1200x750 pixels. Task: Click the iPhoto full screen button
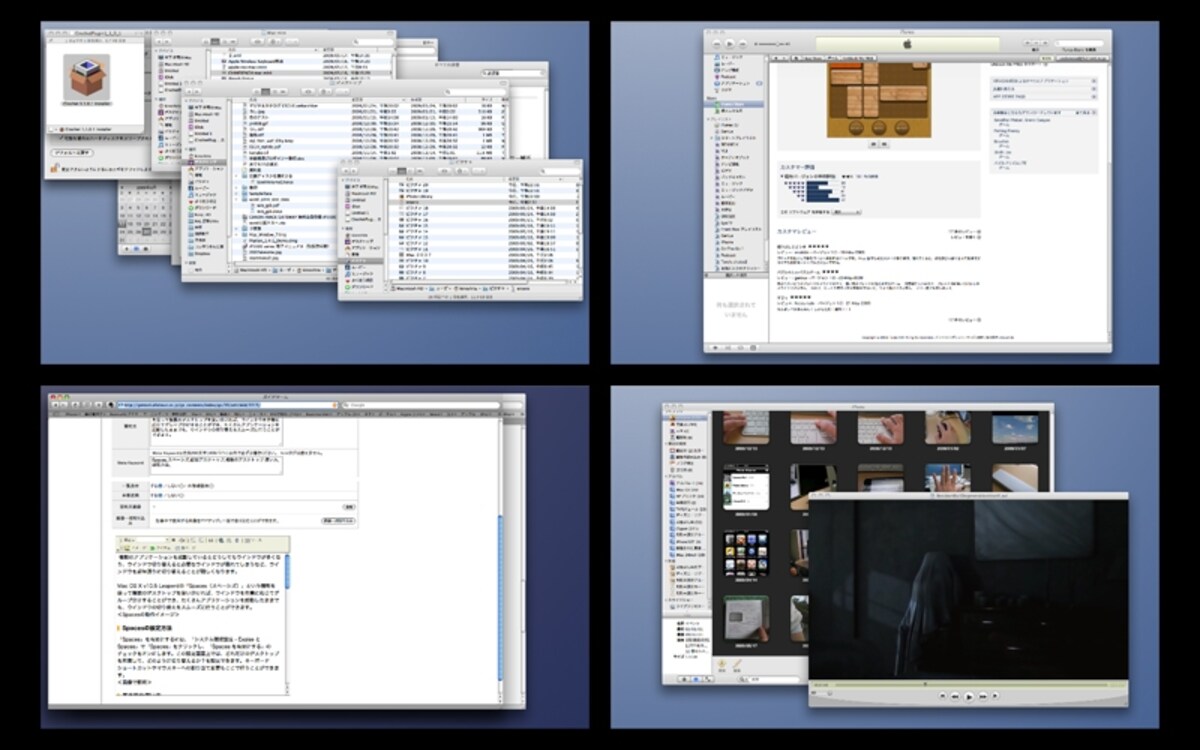[x=708, y=679]
